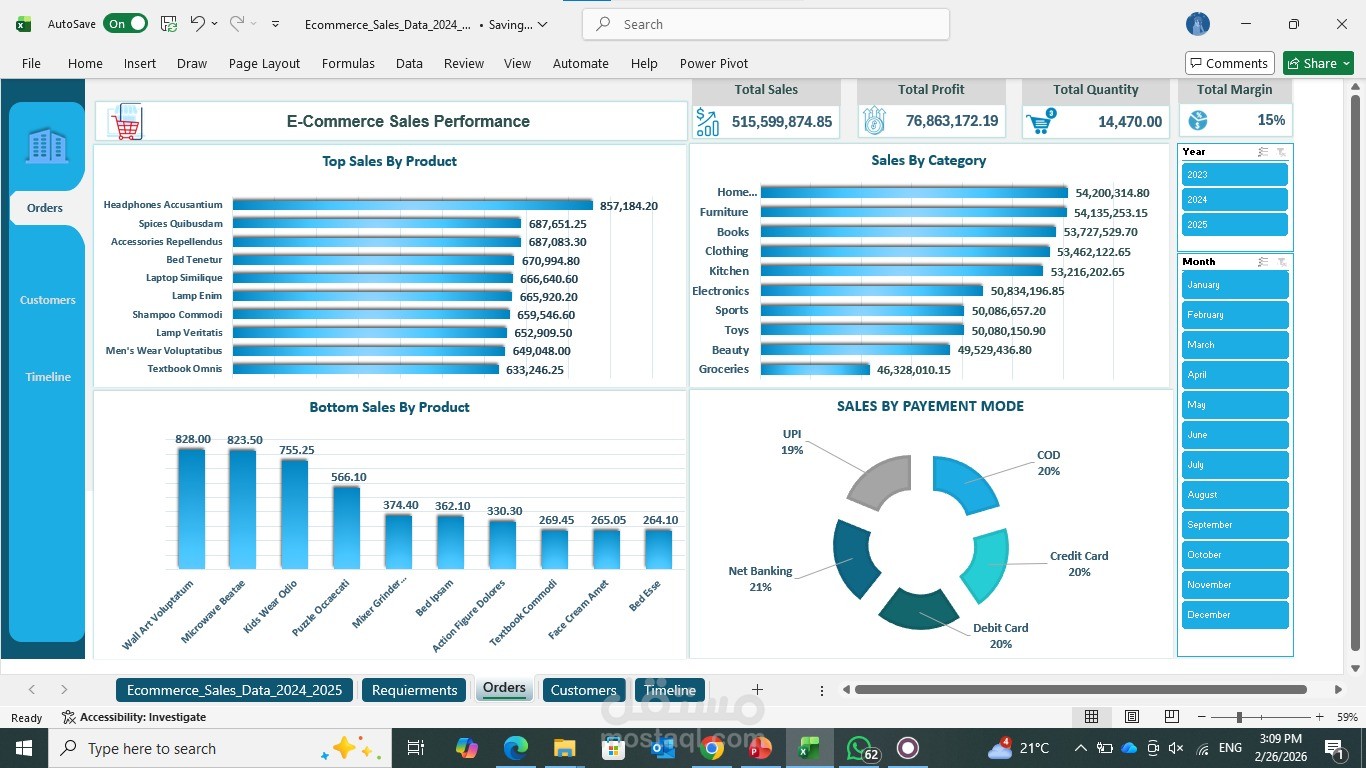Switch to Page Break Preview via status bar icon
This screenshot has height=768, width=1366.
(1171, 717)
